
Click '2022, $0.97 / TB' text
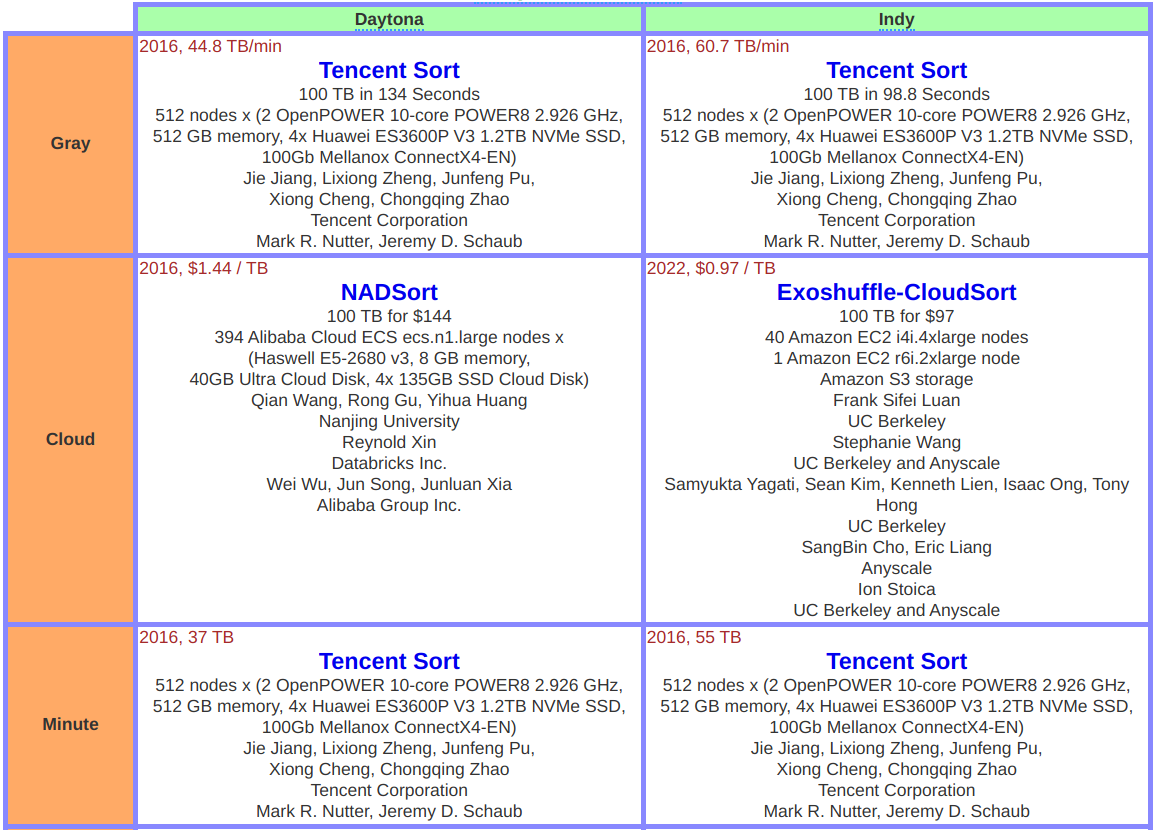coord(711,268)
